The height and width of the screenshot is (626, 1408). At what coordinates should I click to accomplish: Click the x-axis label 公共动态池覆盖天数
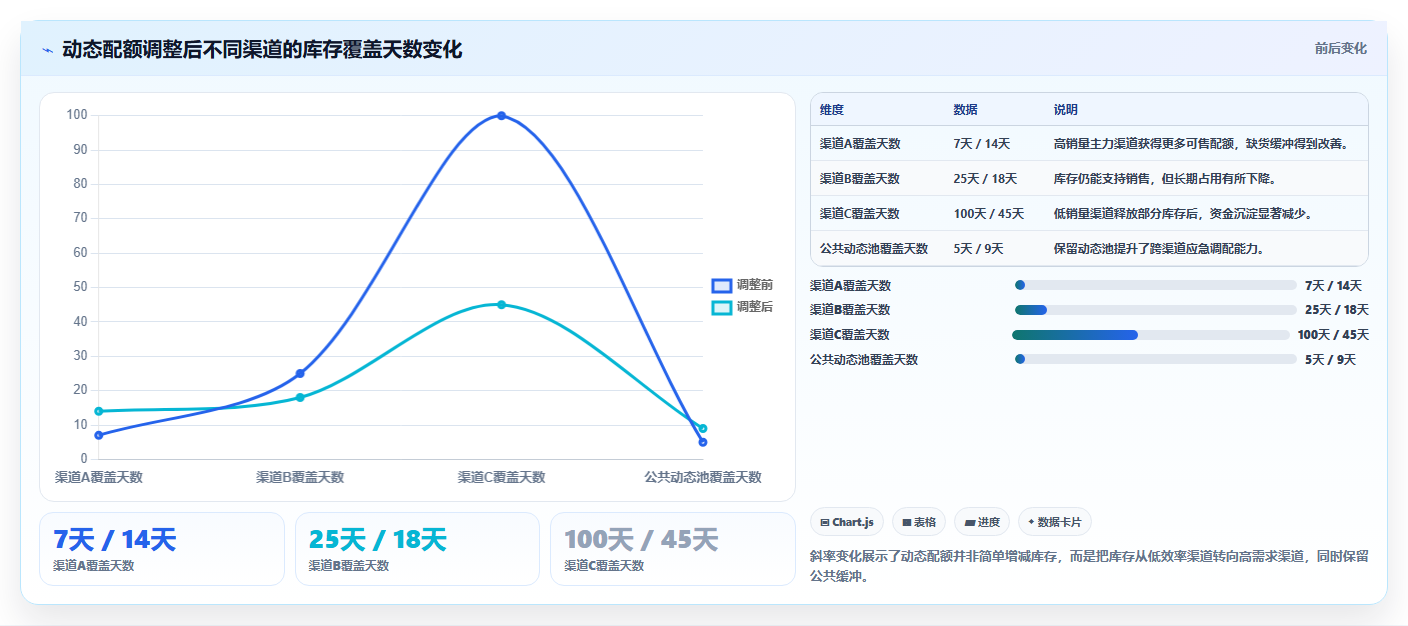tap(703, 478)
